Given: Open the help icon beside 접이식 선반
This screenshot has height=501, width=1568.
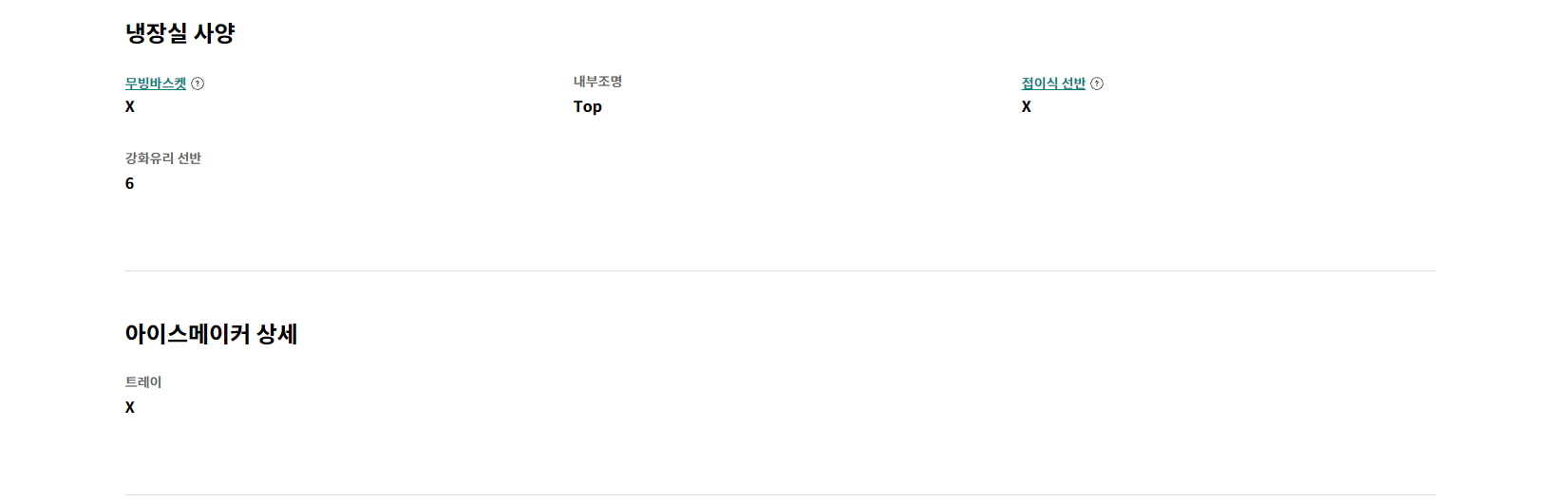Looking at the screenshot, I should [x=1097, y=83].
